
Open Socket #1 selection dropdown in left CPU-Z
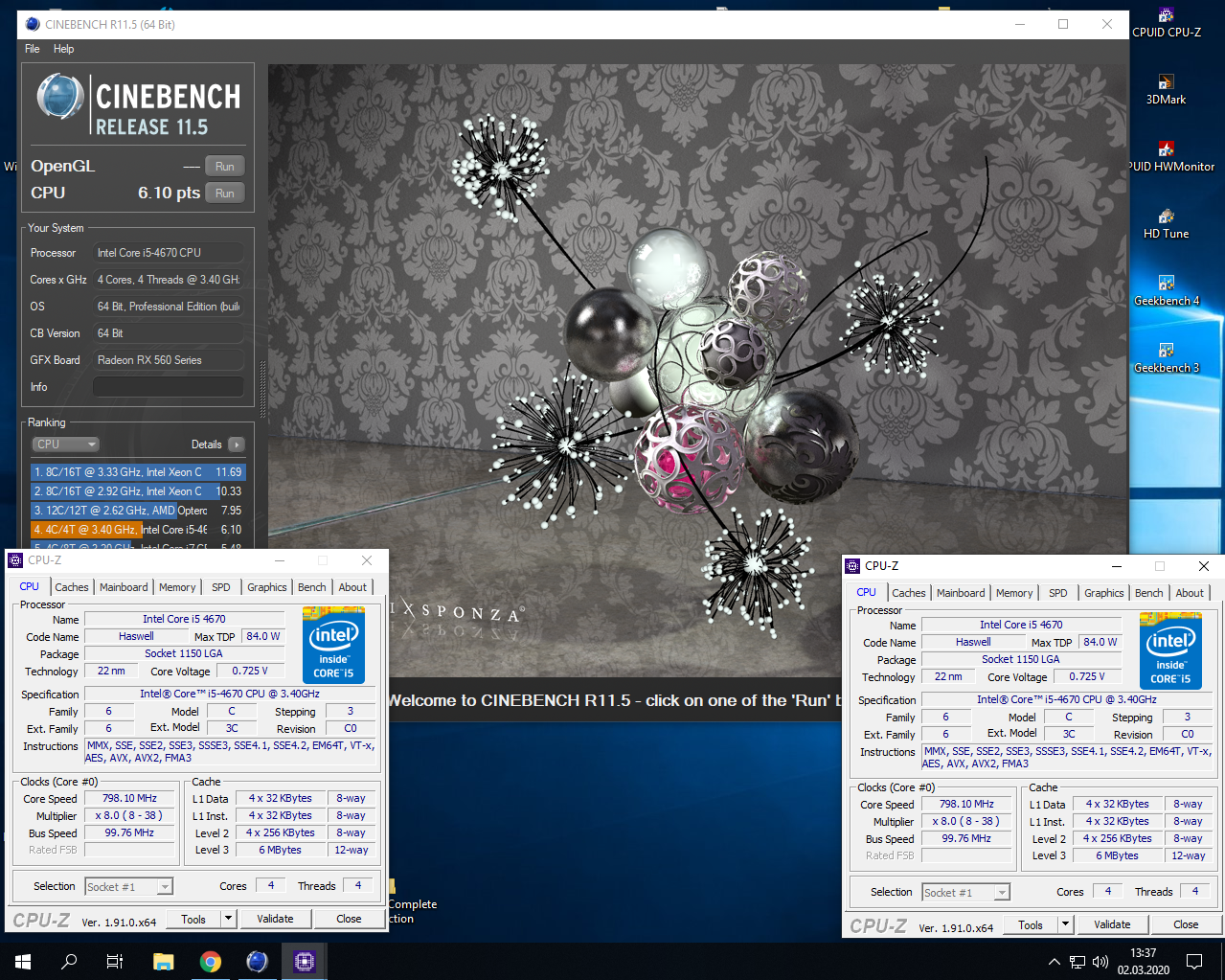[x=129, y=887]
